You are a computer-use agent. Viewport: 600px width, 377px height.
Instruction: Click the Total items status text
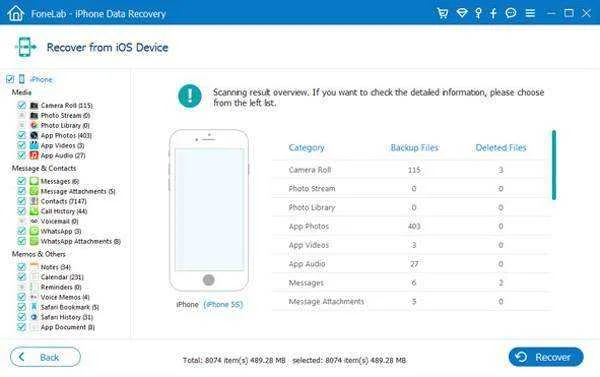(x=234, y=360)
